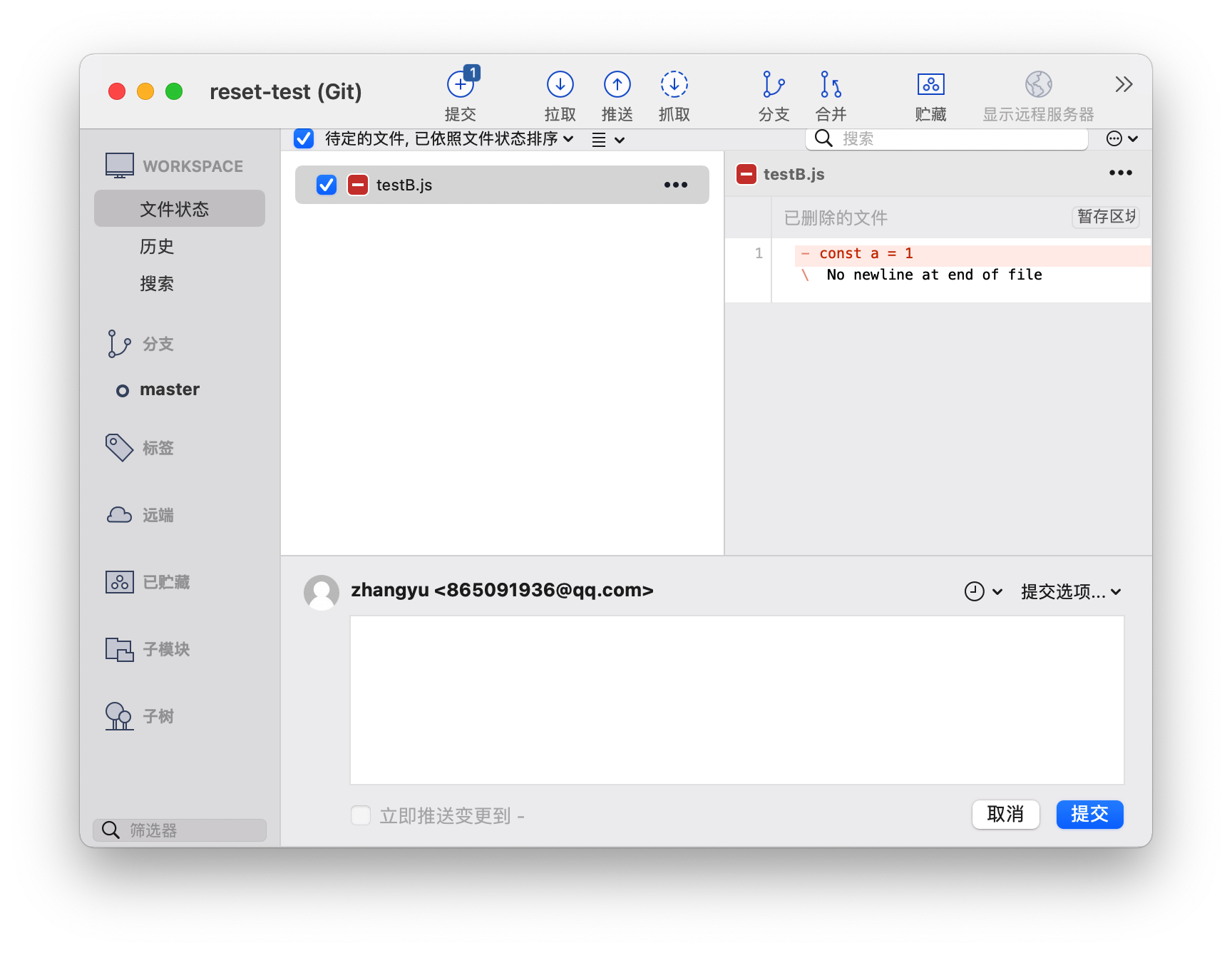Click the 已删除的文件 label
The image size is (1232, 953).
[836, 218]
